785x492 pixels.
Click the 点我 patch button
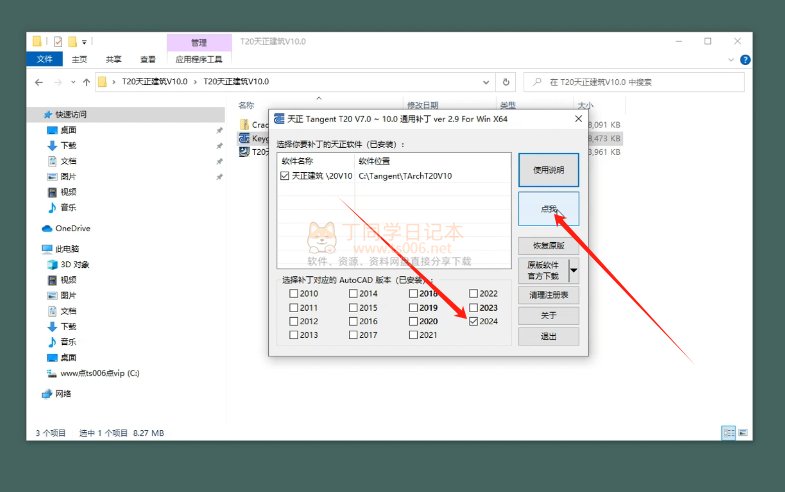tap(549, 209)
